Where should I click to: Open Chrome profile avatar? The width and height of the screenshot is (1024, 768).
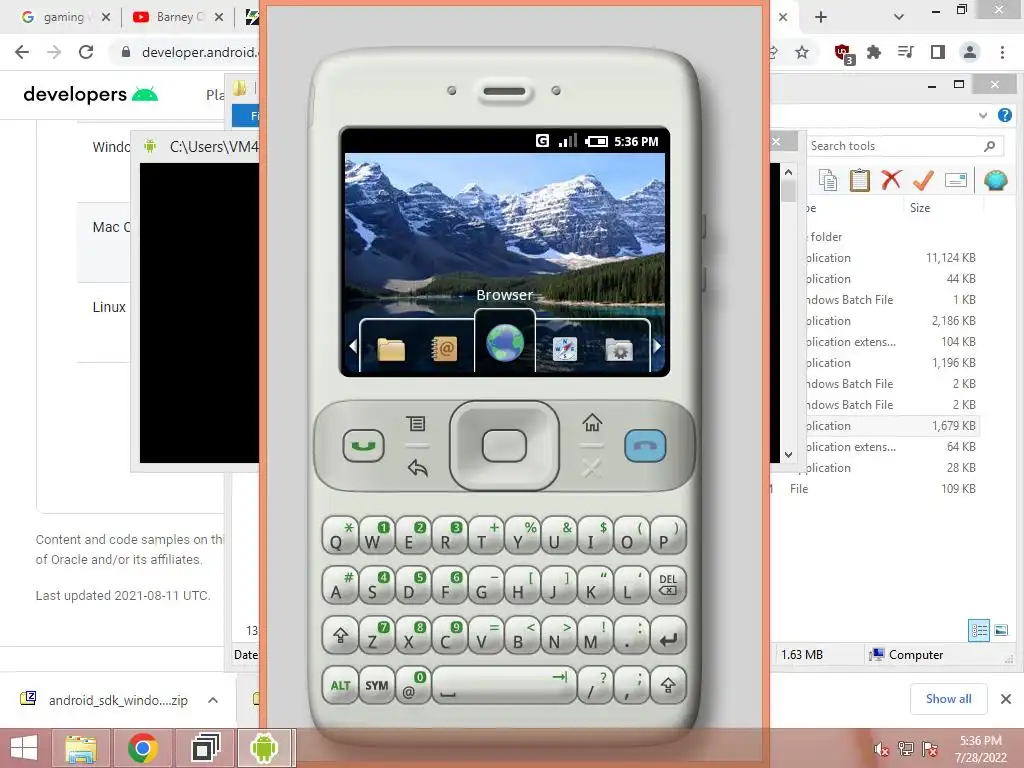pos(970,52)
